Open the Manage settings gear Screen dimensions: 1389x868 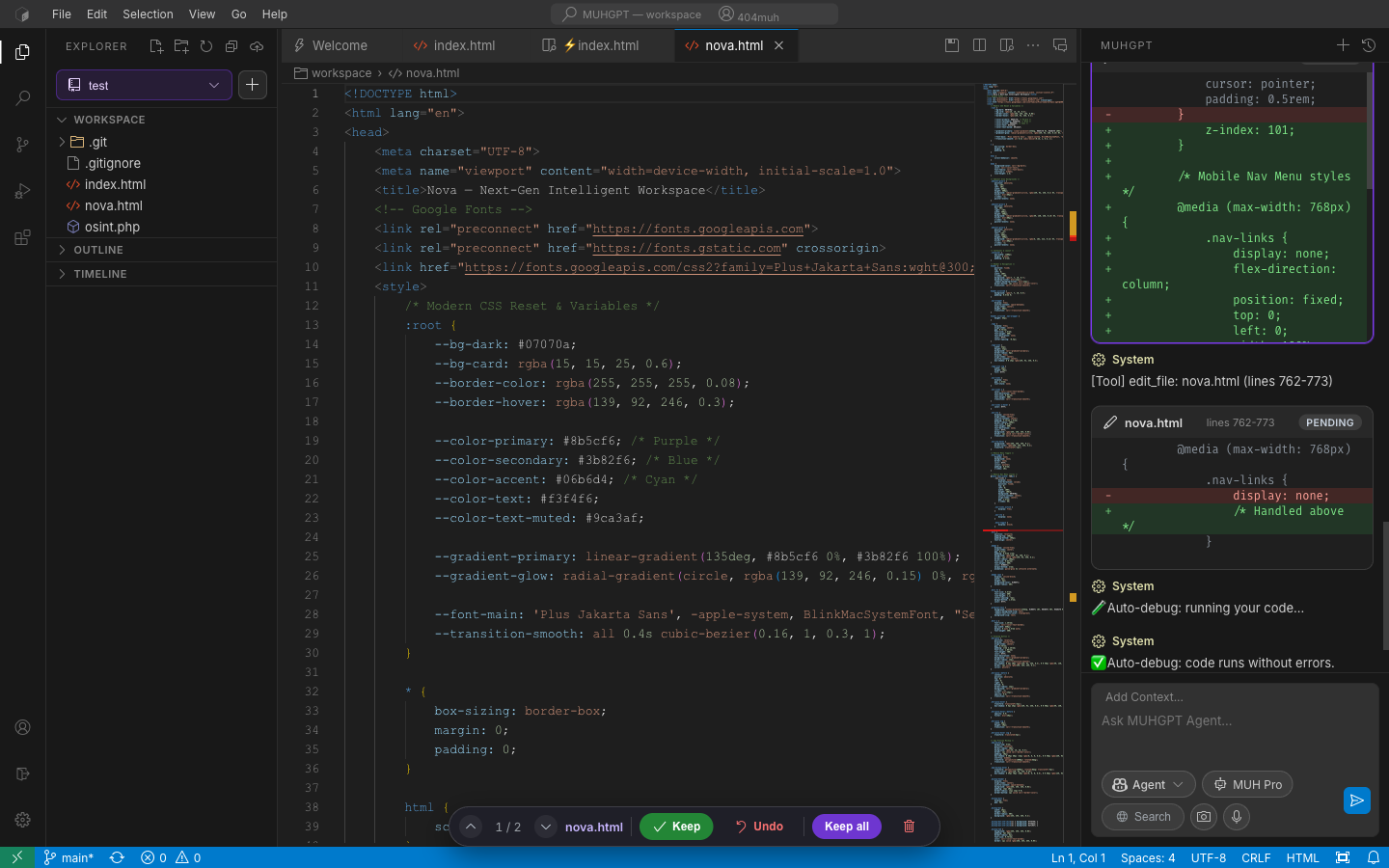pos(22,820)
